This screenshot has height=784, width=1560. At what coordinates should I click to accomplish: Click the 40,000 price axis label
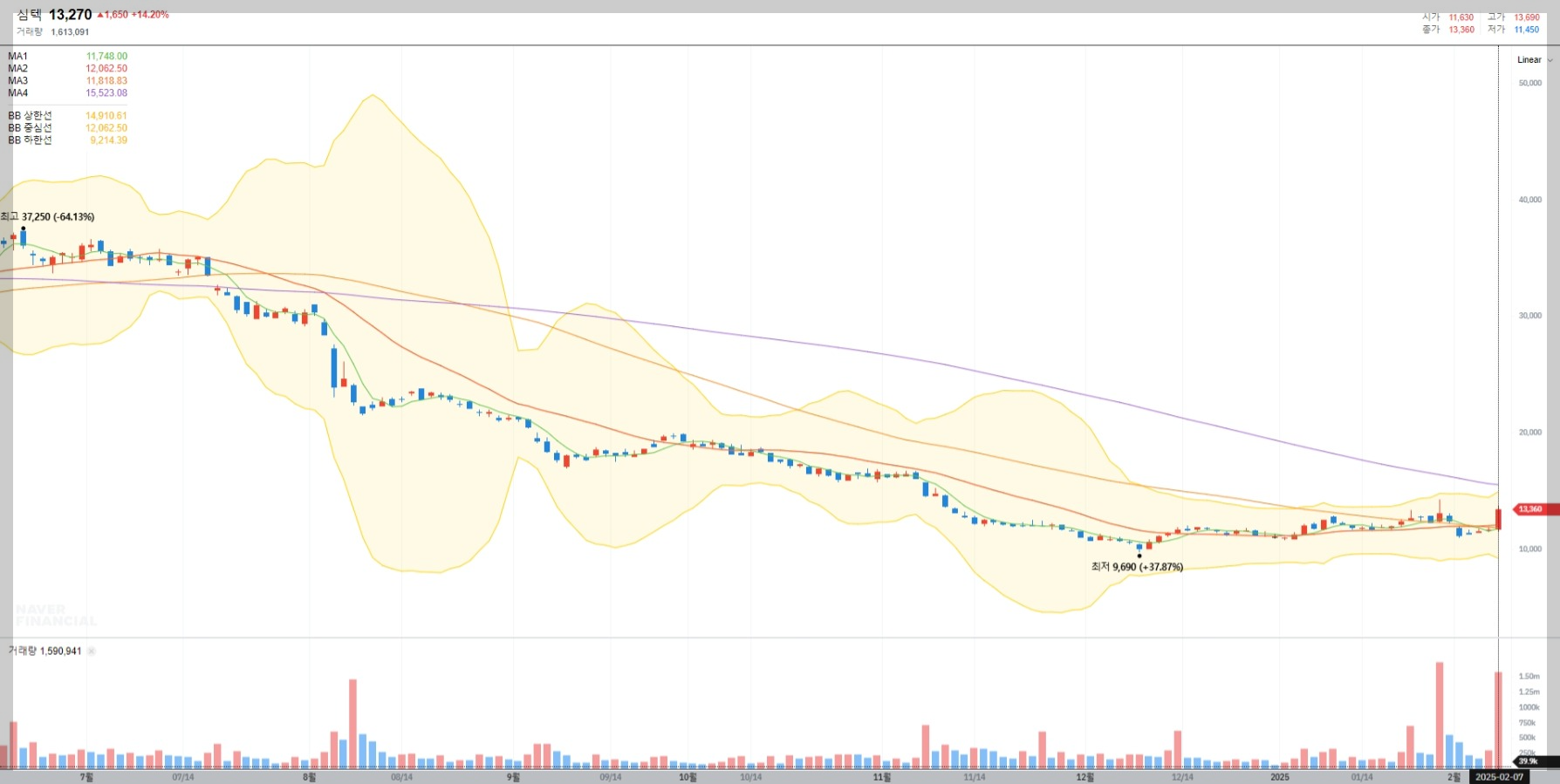tap(1530, 200)
